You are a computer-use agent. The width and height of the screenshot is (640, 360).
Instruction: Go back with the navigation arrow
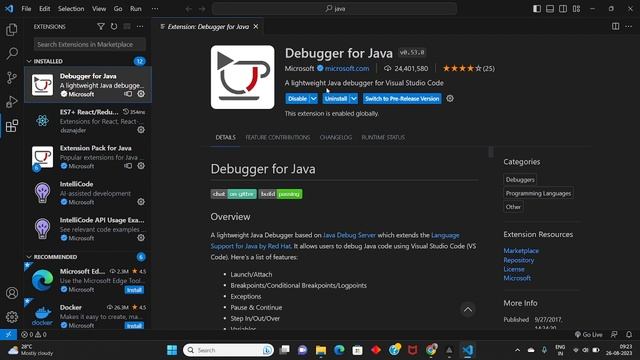point(189,9)
